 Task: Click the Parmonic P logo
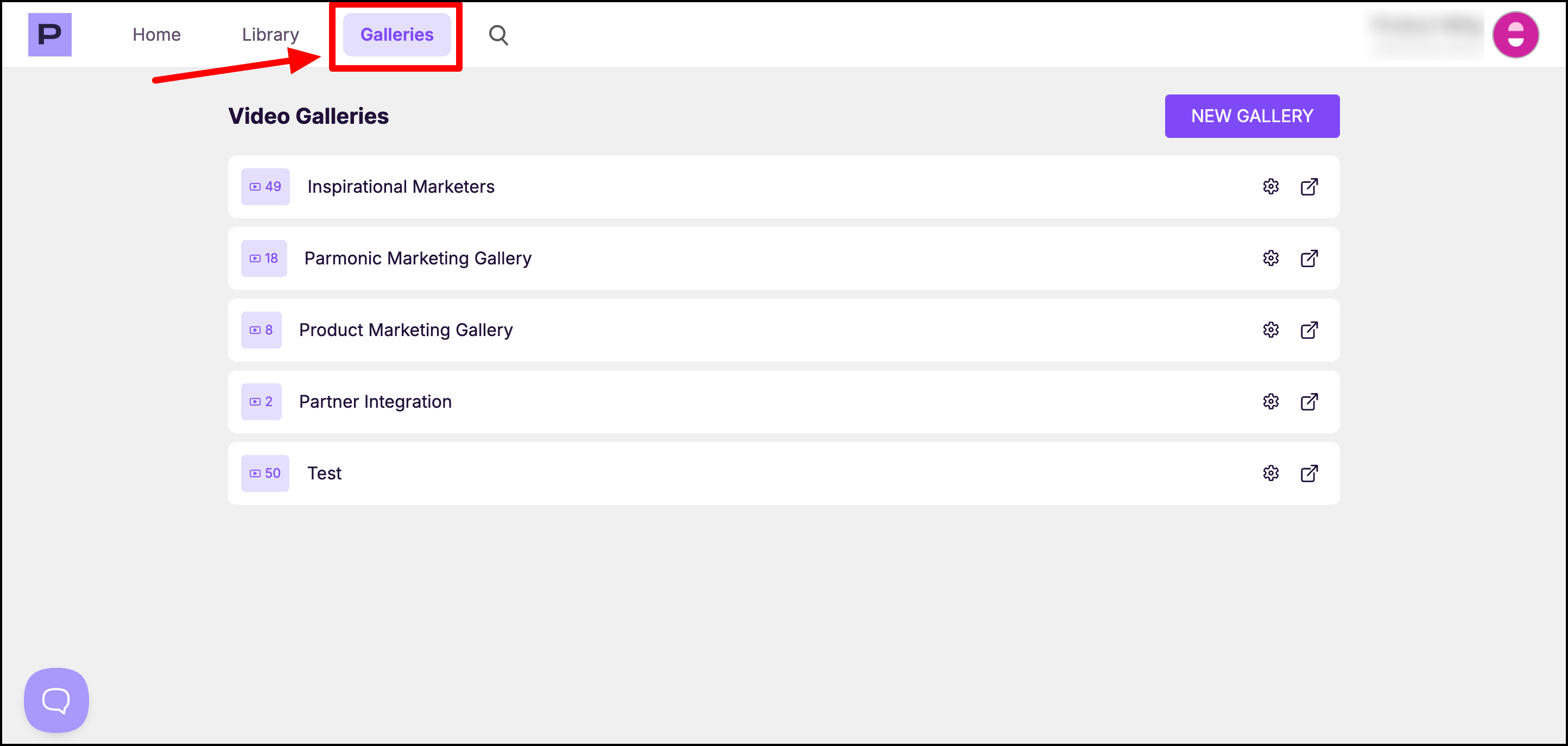(49, 35)
